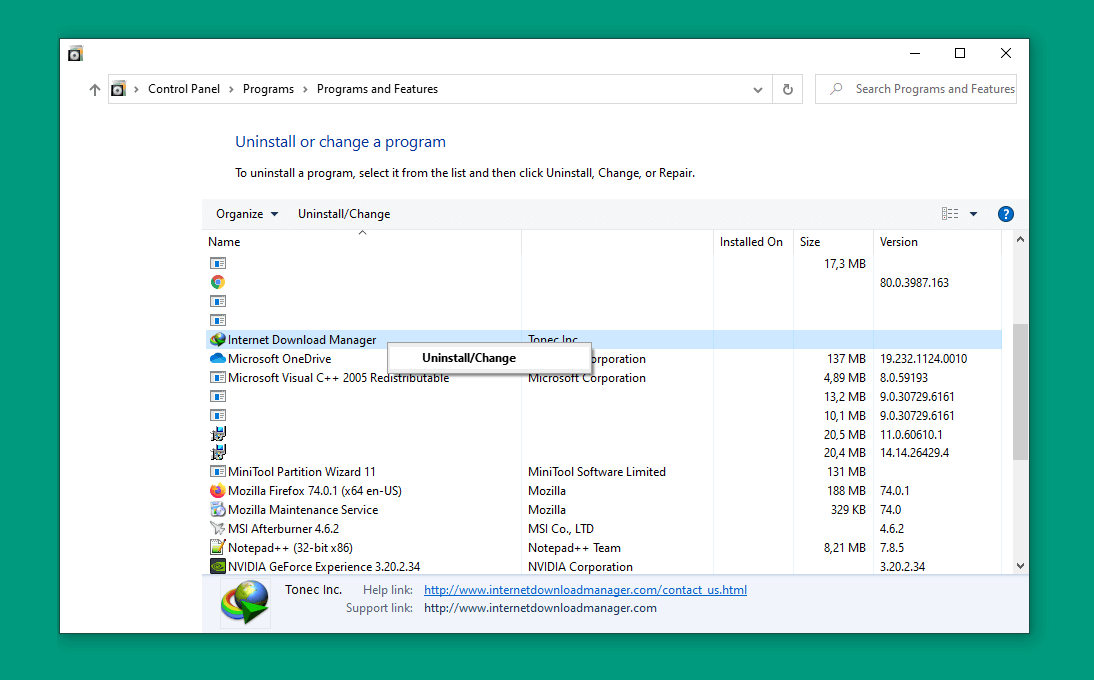
Task: Click the Notepad++ icon in the list
Action: [x=218, y=547]
